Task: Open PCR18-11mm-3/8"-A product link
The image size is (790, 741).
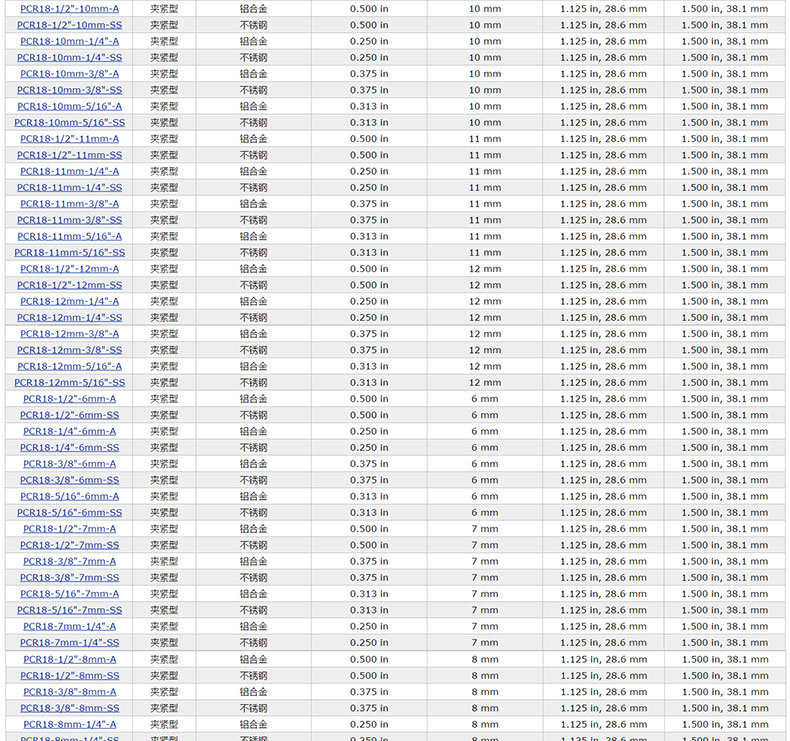Action: click(69, 204)
